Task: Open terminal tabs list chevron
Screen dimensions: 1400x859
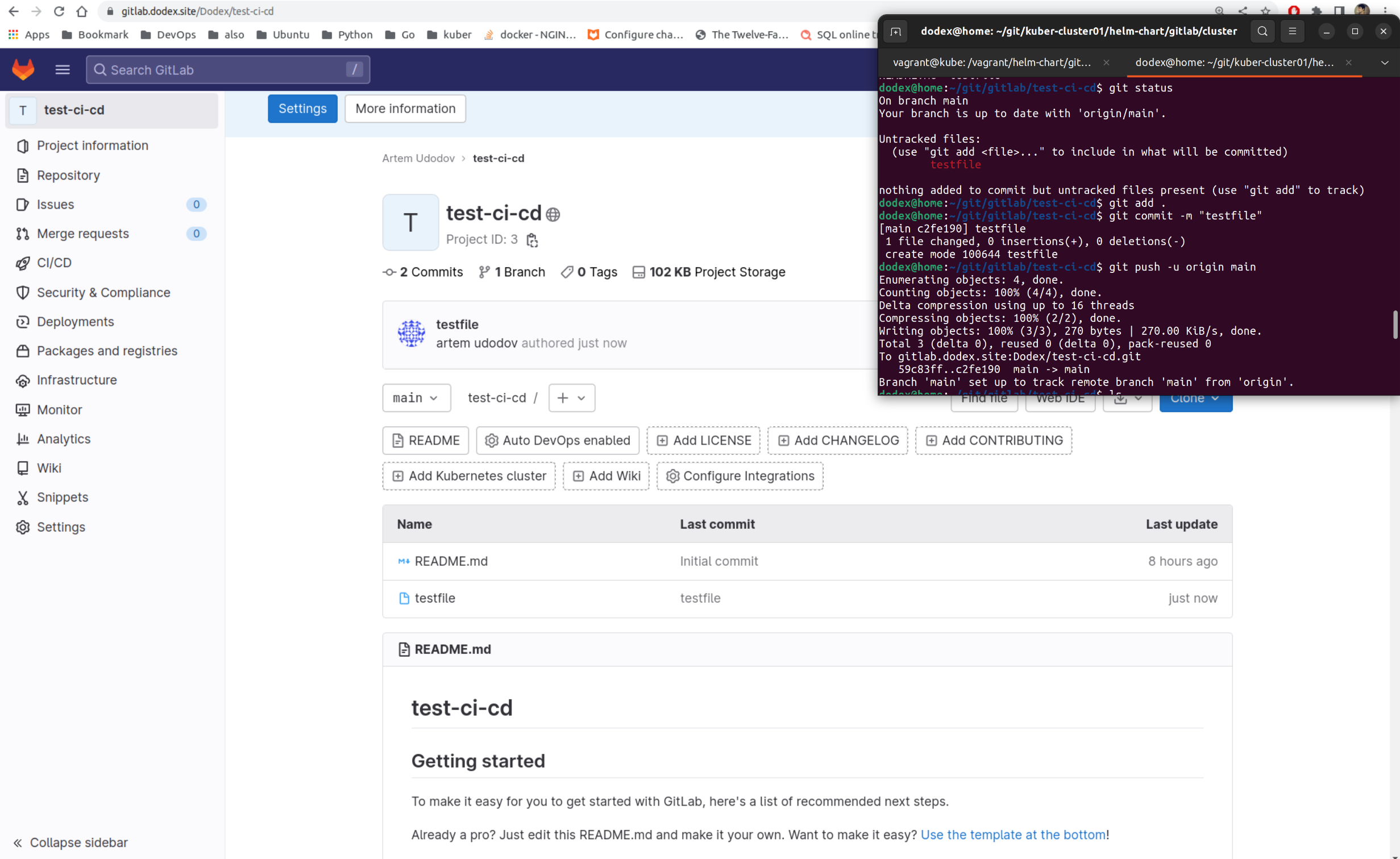Action: coord(1385,63)
